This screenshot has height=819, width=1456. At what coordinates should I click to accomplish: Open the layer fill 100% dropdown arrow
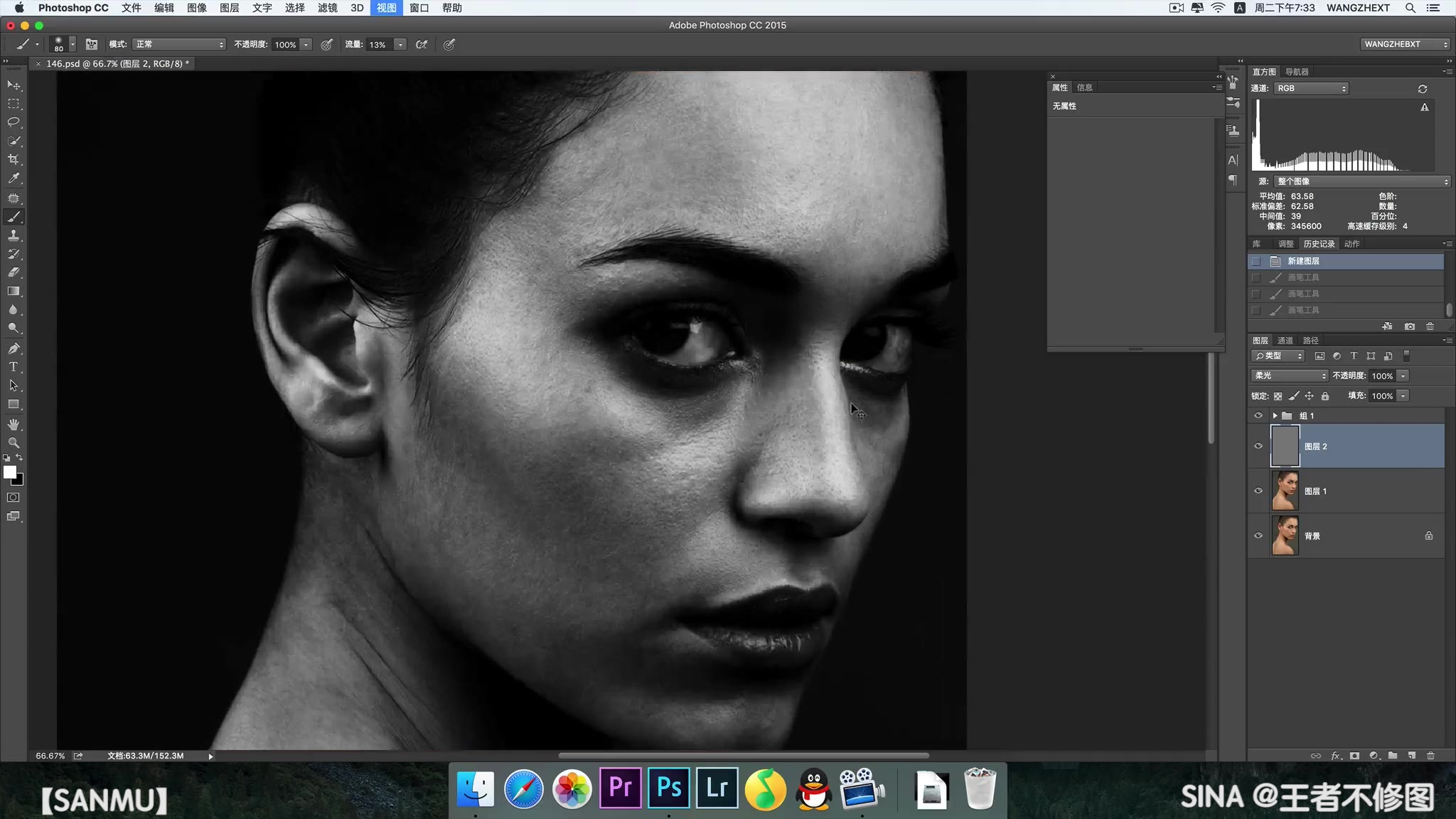[x=1403, y=396]
